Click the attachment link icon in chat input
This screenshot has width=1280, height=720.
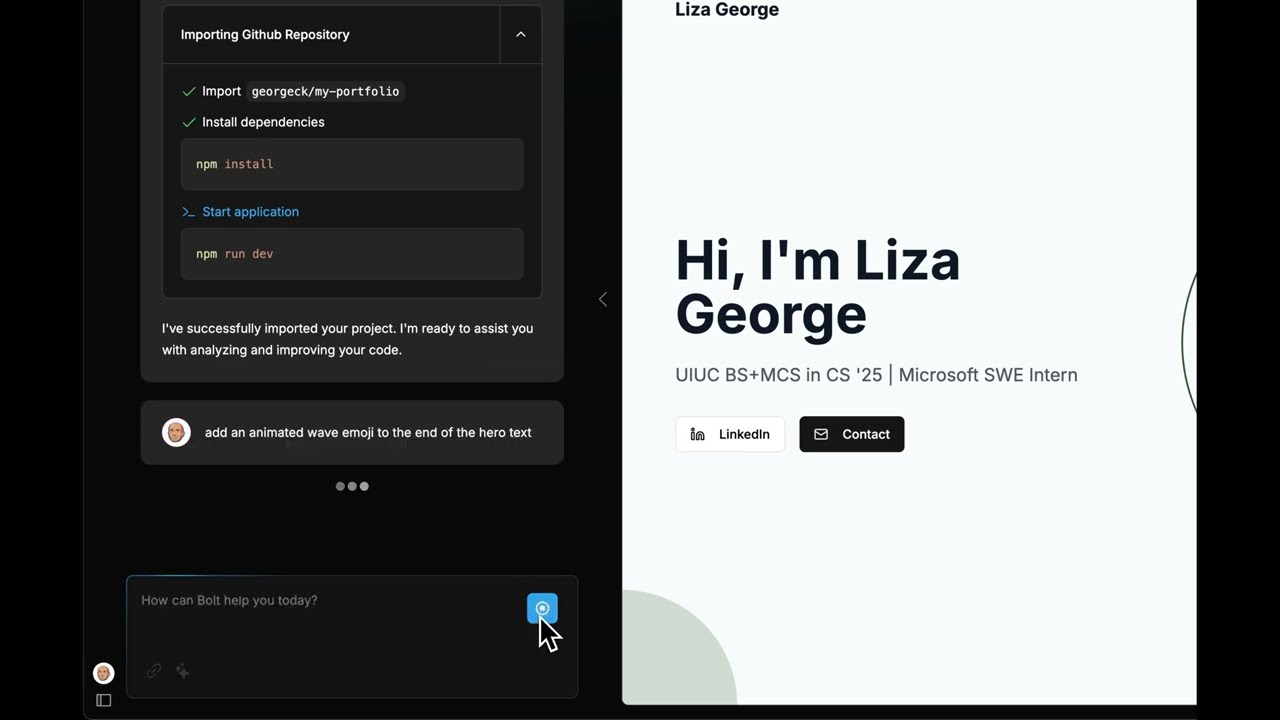[x=153, y=671]
